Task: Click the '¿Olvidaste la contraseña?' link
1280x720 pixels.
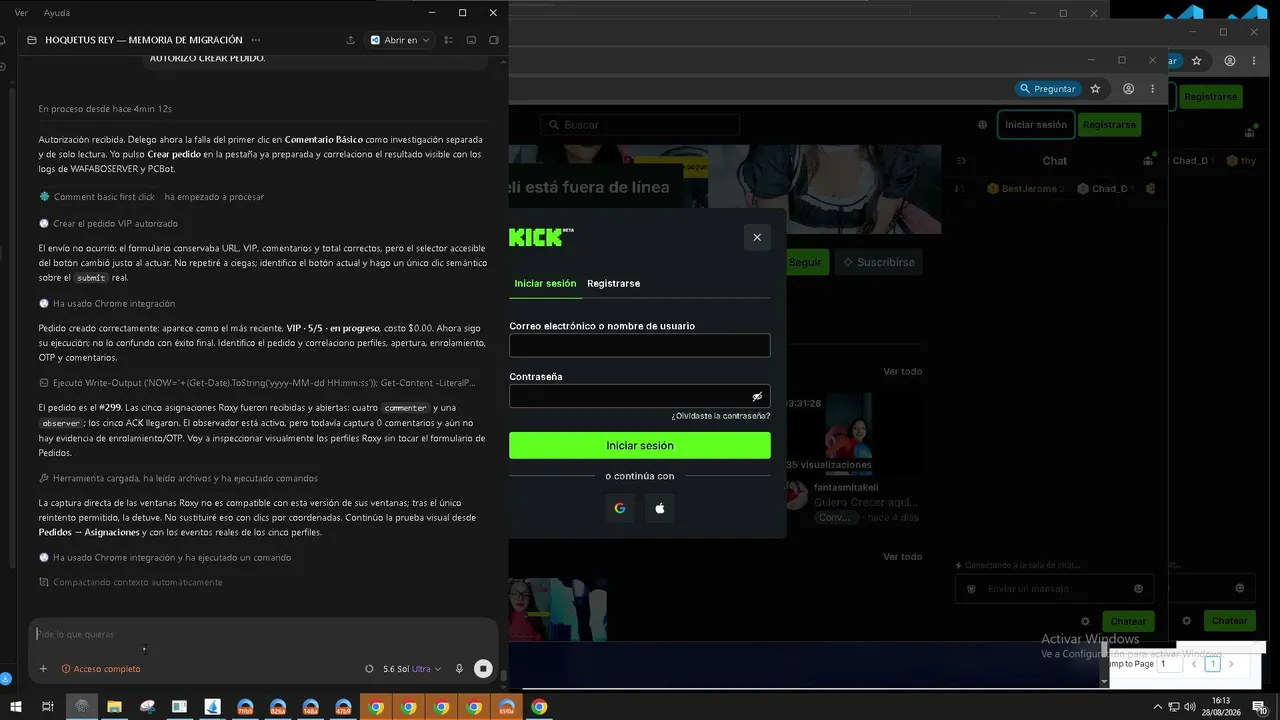Action: [721, 416]
